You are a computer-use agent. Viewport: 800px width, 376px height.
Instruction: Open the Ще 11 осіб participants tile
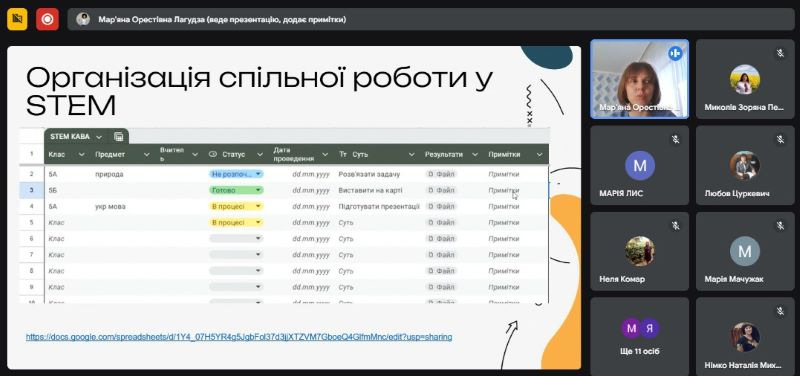[639, 337]
